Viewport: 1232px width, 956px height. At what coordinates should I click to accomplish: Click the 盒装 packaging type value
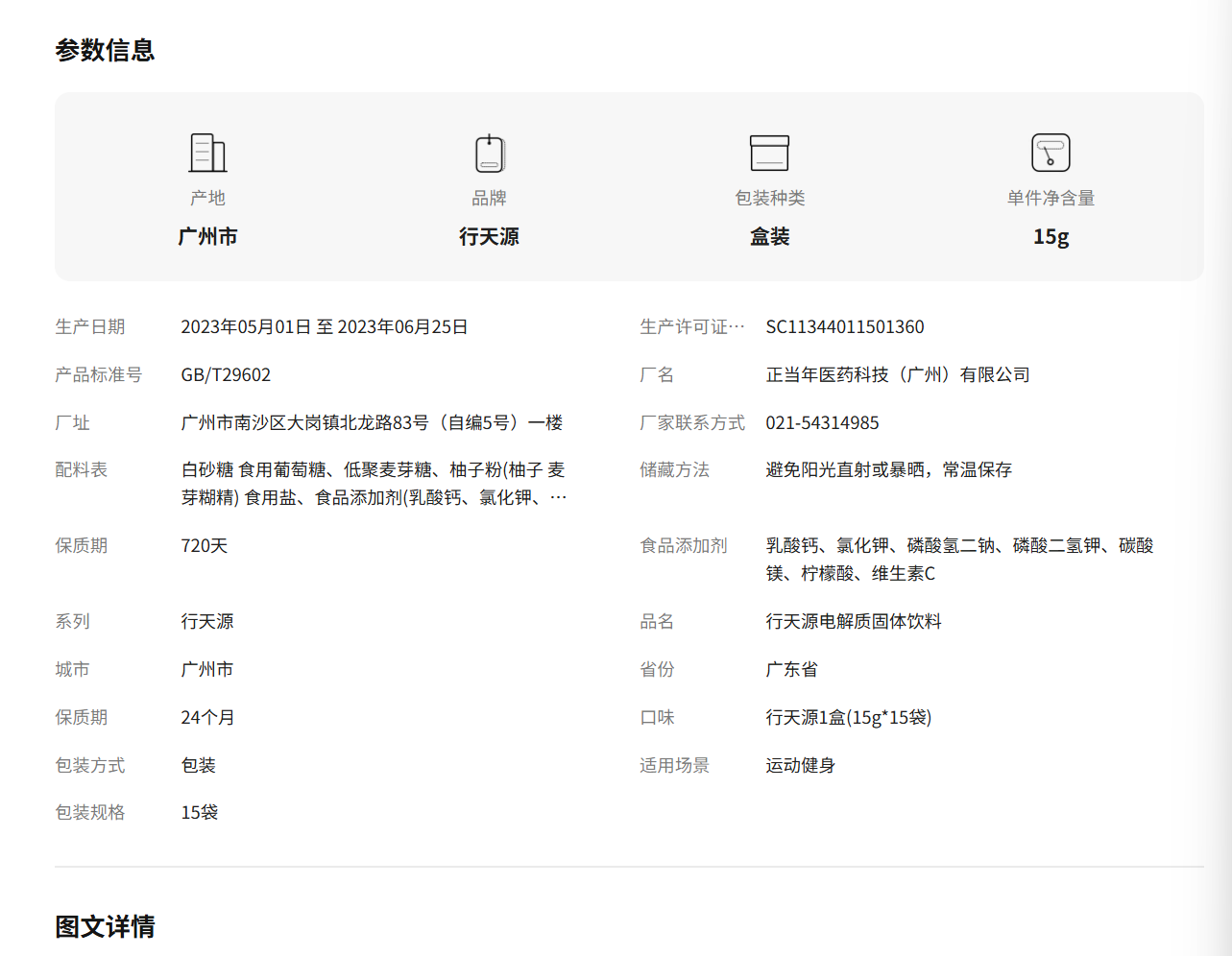pos(770,236)
